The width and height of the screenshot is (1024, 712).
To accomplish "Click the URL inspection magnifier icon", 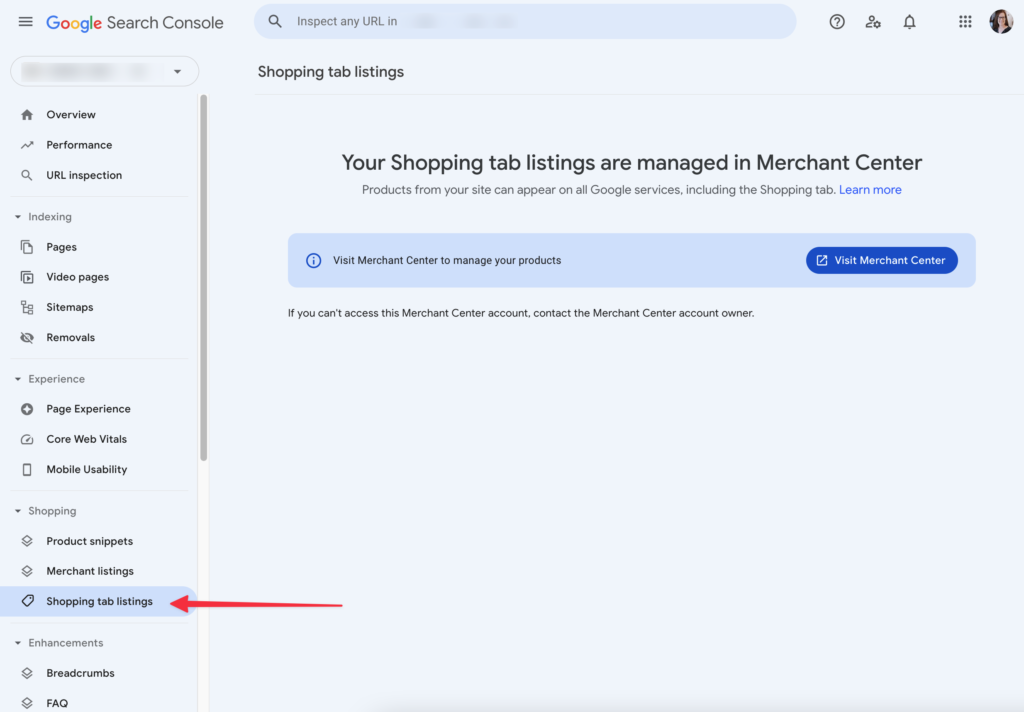I will click(27, 175).
